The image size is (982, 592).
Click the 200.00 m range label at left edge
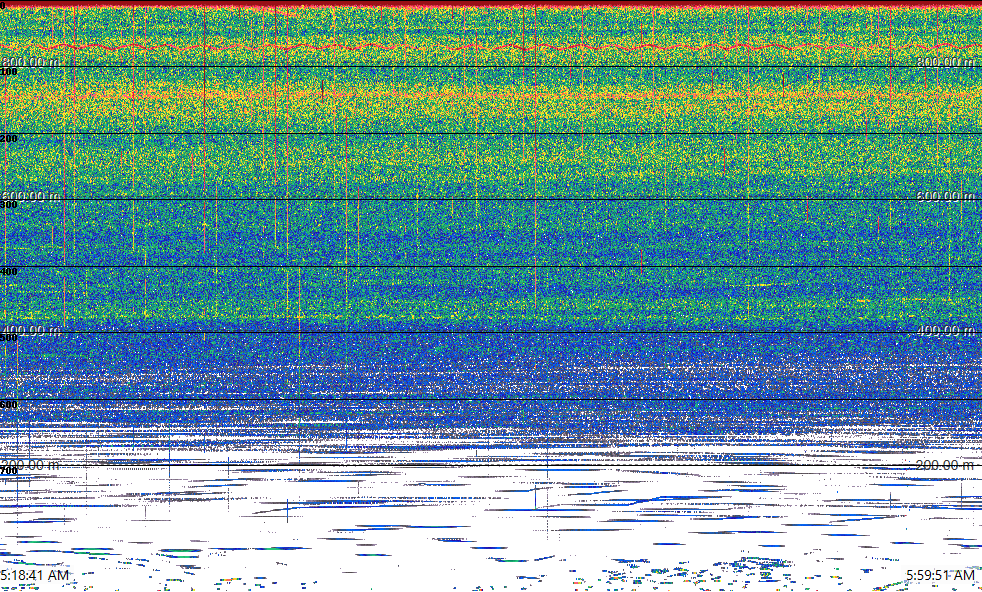[31, 465]
